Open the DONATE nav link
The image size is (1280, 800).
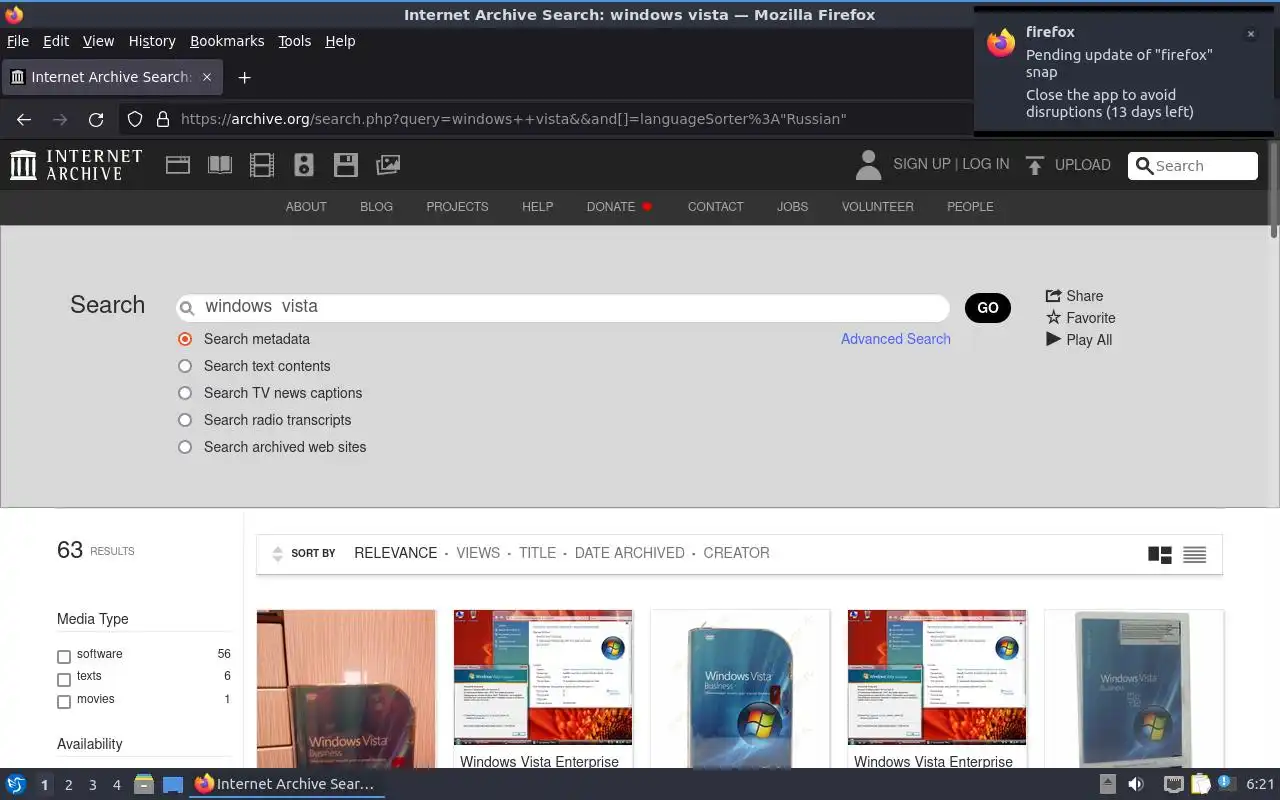pyautogui.click(x=619, y=207)
